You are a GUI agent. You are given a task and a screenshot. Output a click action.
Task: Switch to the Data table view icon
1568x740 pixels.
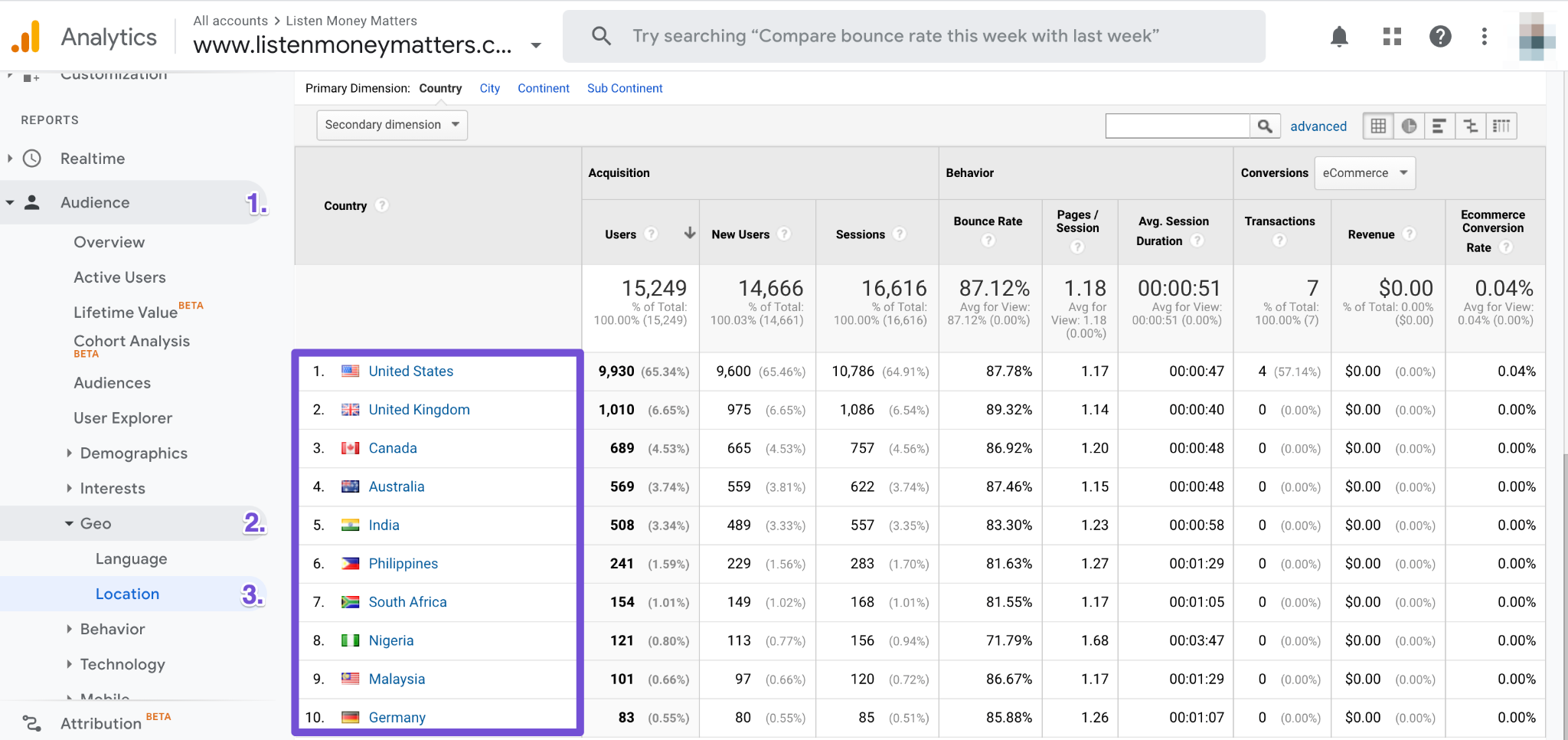1378,126
